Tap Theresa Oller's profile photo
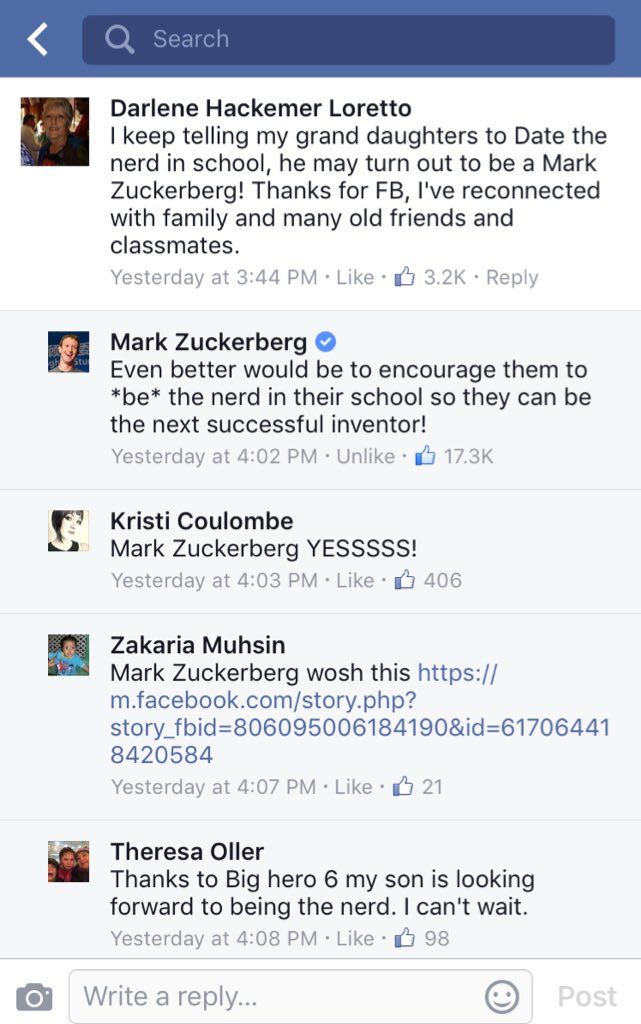Screen dimensions: 641x1024 click(x=68, y=861)
